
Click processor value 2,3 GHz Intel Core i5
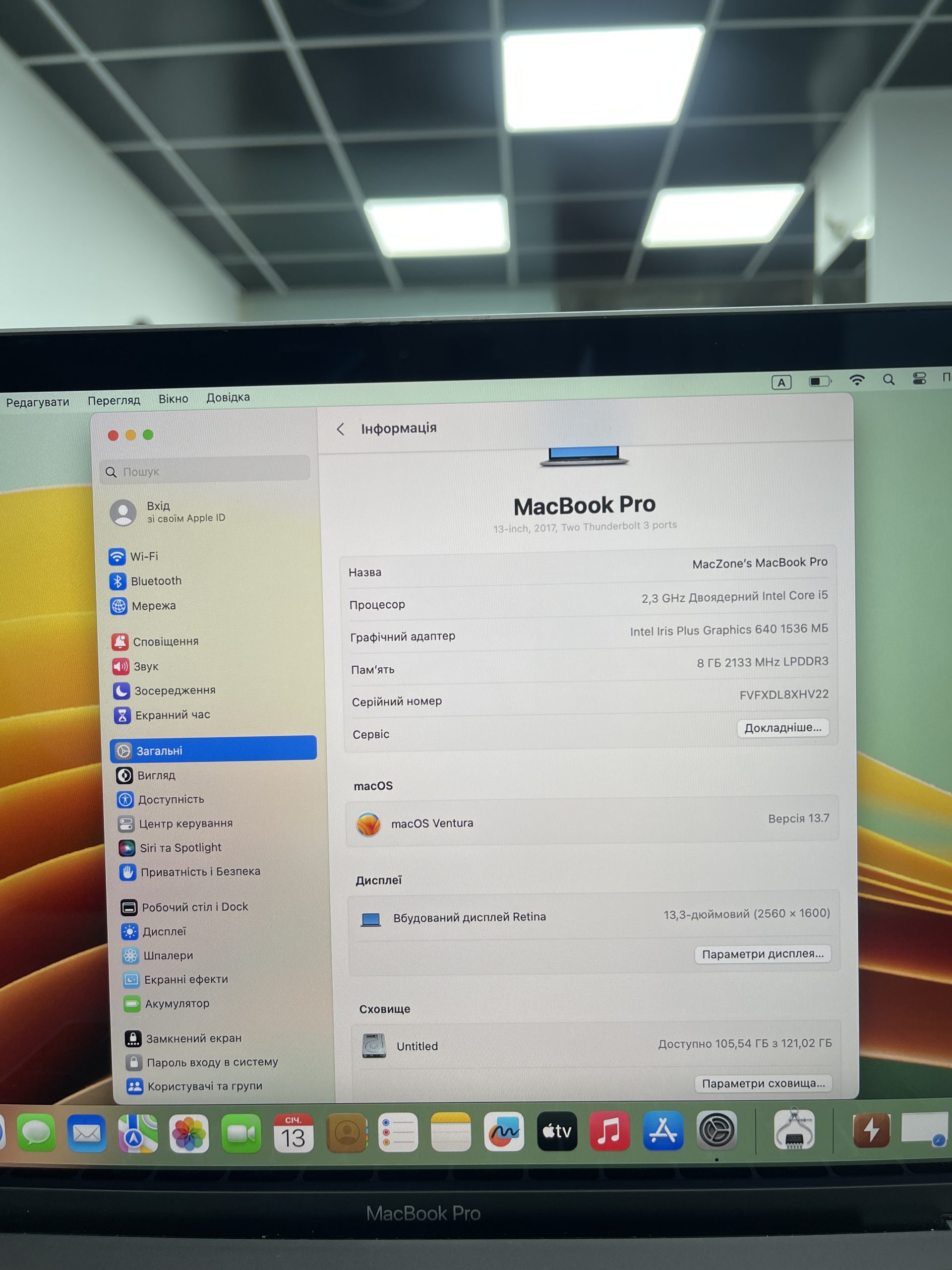[734, 597]
